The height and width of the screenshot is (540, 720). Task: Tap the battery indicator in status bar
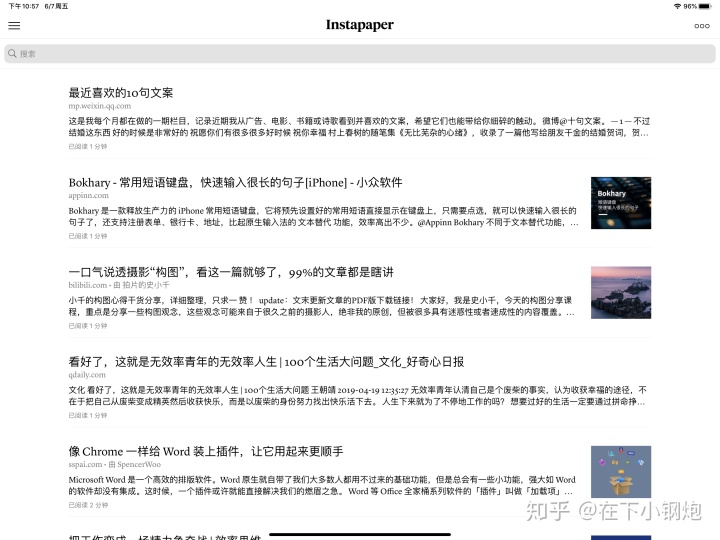[705, 6]
